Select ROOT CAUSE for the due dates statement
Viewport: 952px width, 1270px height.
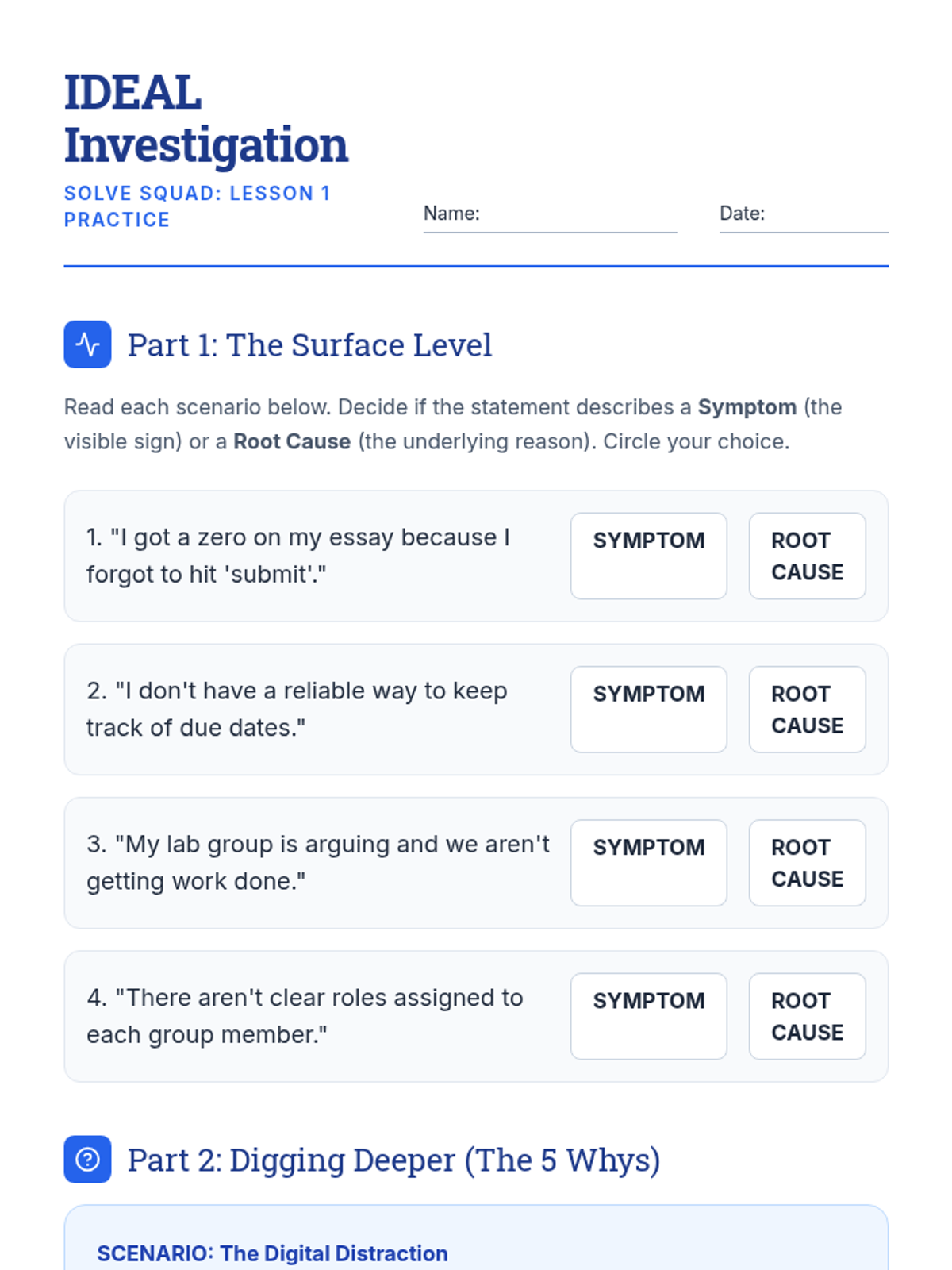(x=807, y=709)
